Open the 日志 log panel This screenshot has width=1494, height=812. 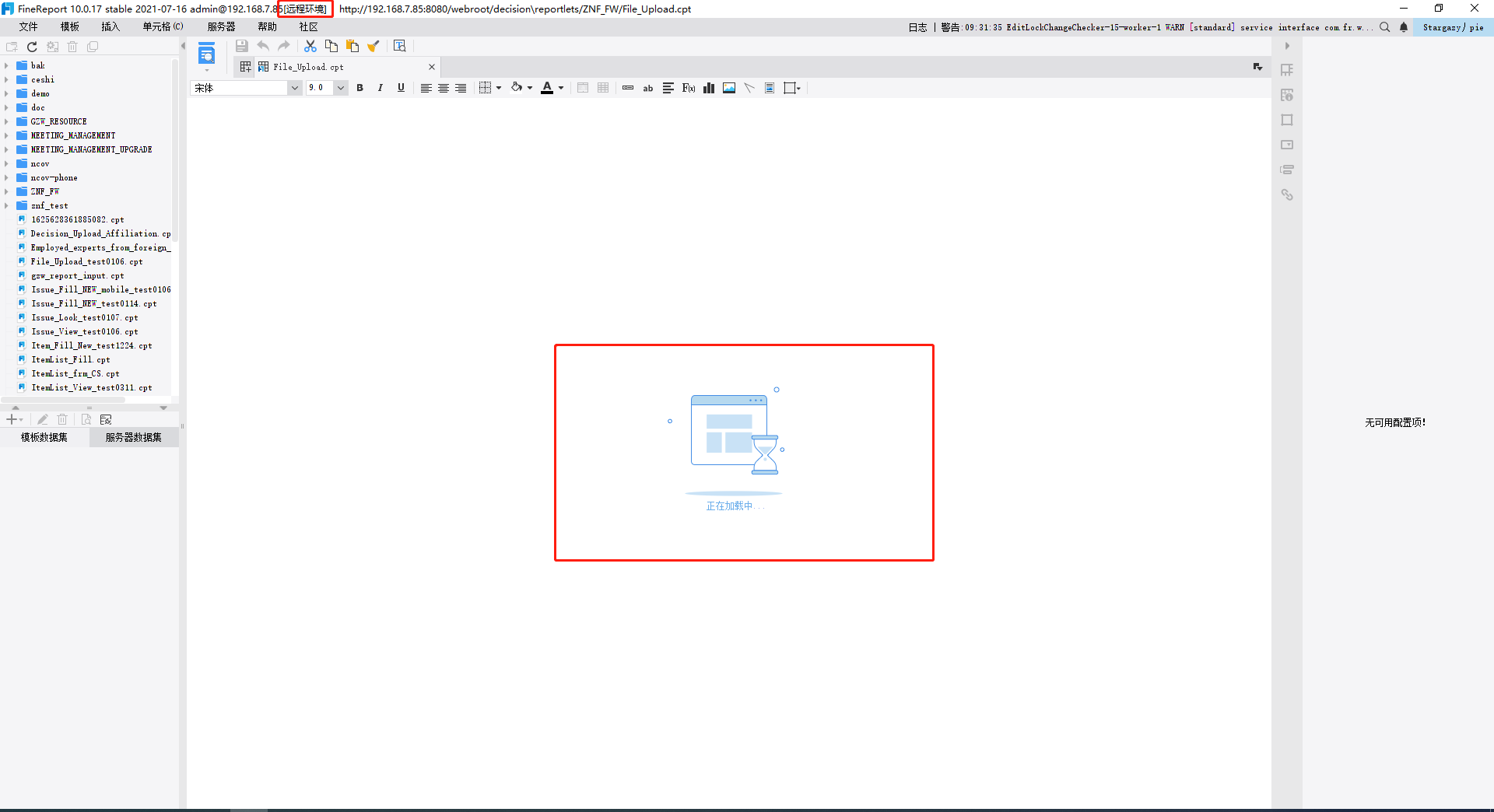[x=918, y=27]
